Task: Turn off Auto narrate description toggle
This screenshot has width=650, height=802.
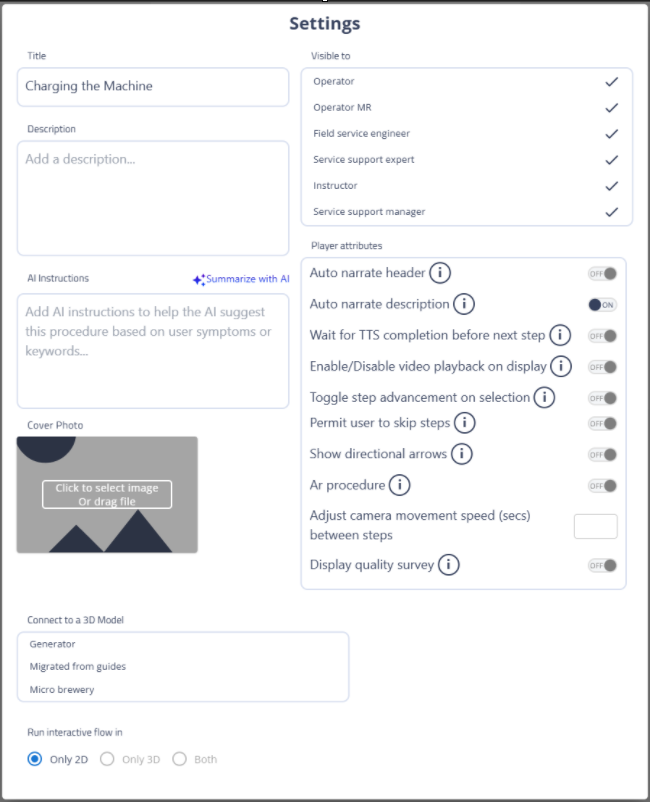Action: point(602,304)
